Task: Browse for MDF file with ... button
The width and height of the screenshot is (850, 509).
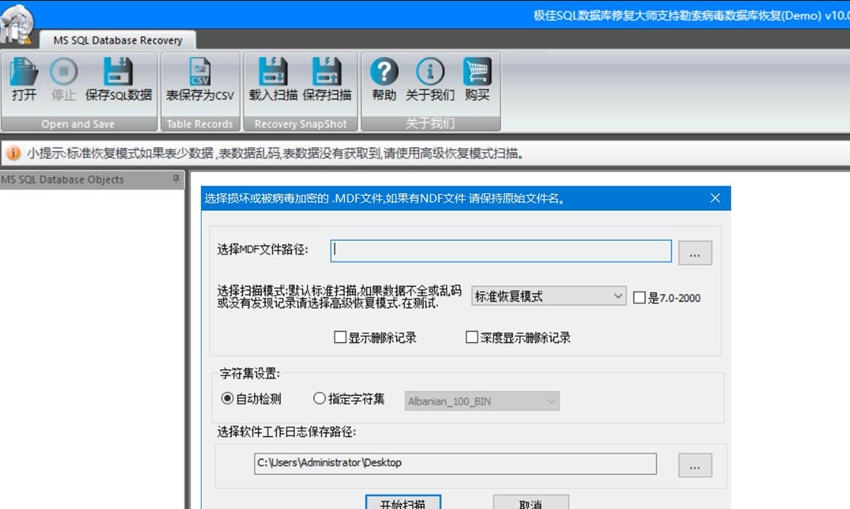Action: click(695, 253)
